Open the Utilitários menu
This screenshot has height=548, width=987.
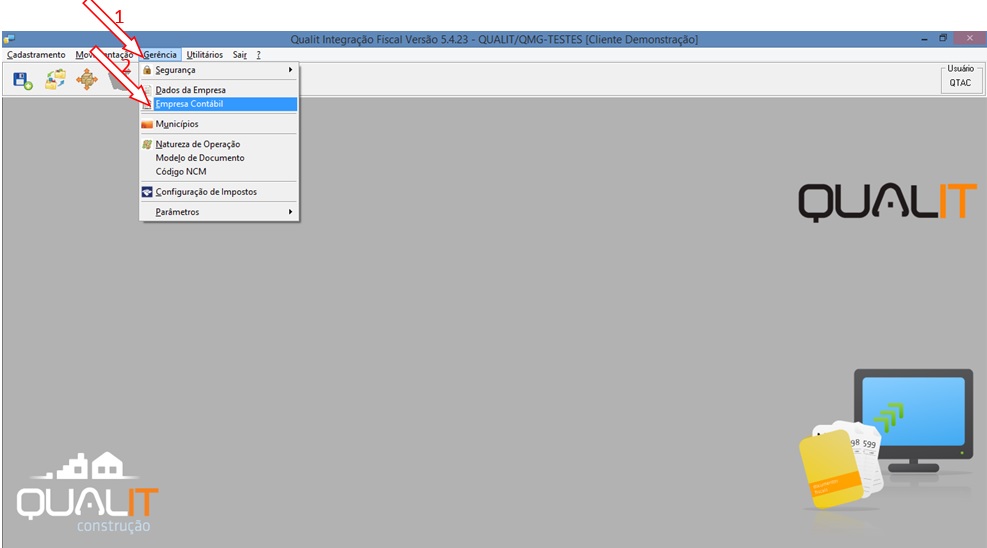click(x=205, y=55)
